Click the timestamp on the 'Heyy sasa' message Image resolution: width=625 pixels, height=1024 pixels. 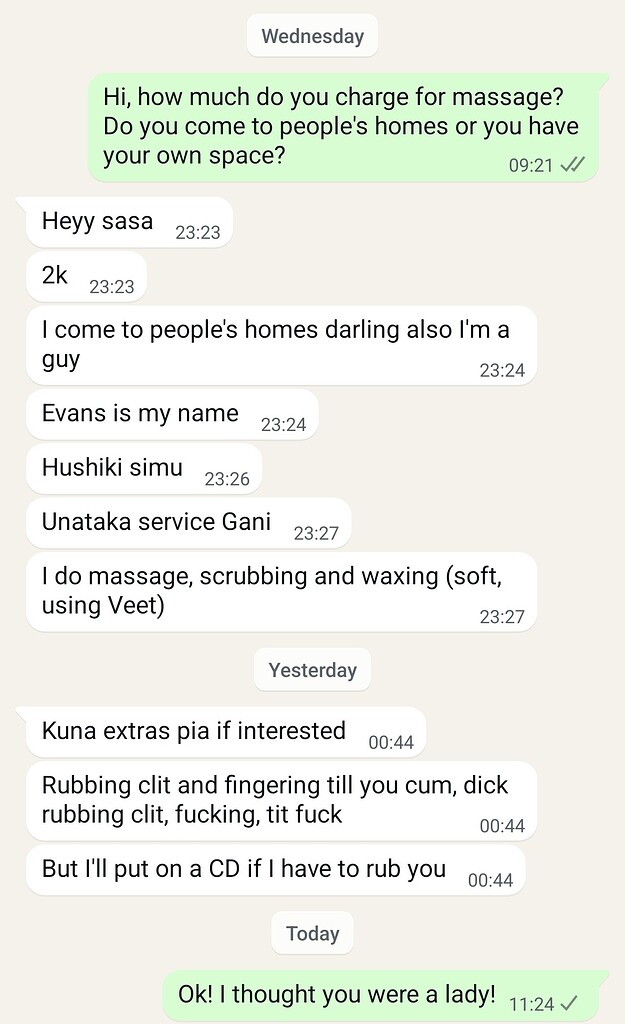point(198,232)
